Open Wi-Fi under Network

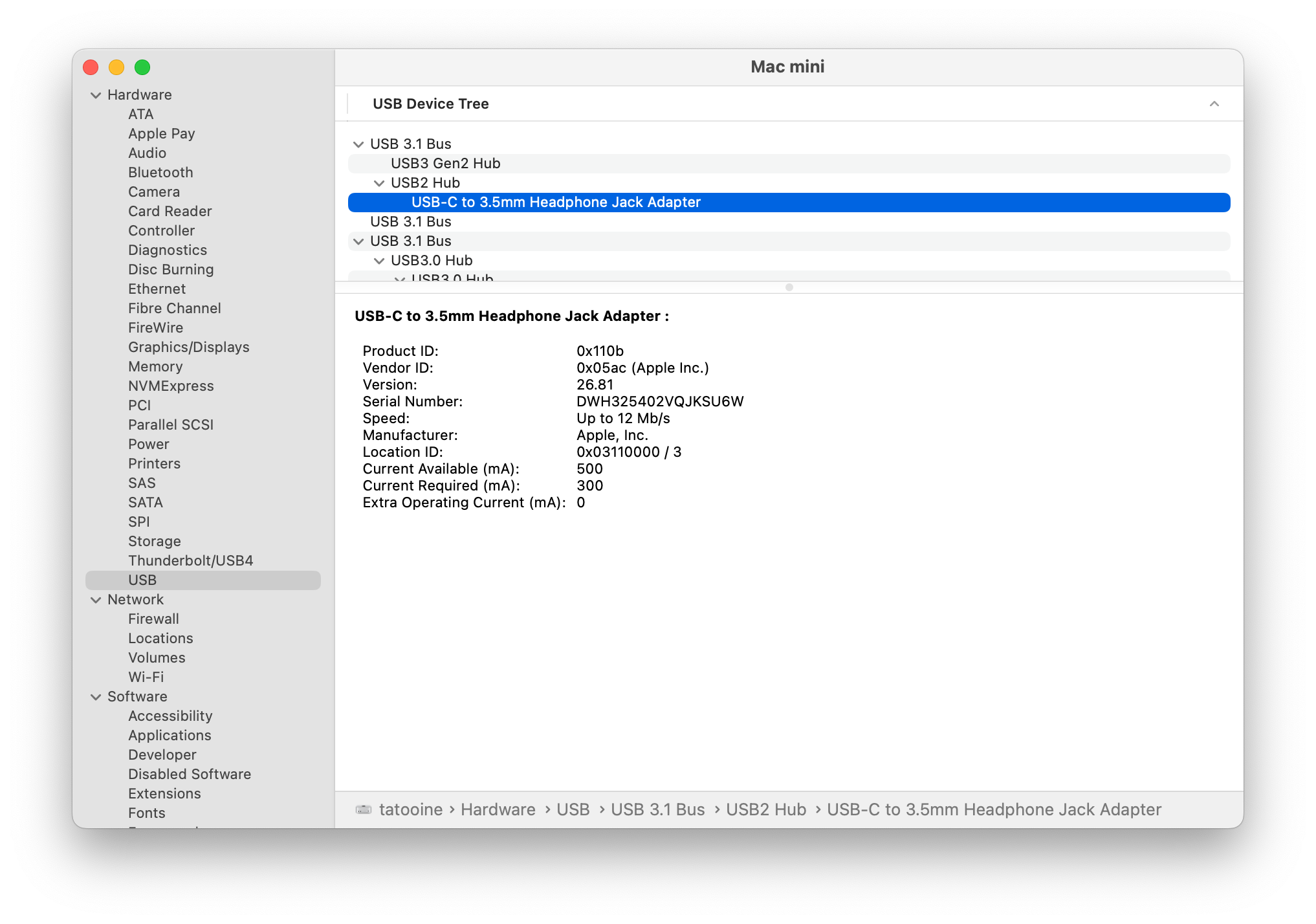point(146,677)
